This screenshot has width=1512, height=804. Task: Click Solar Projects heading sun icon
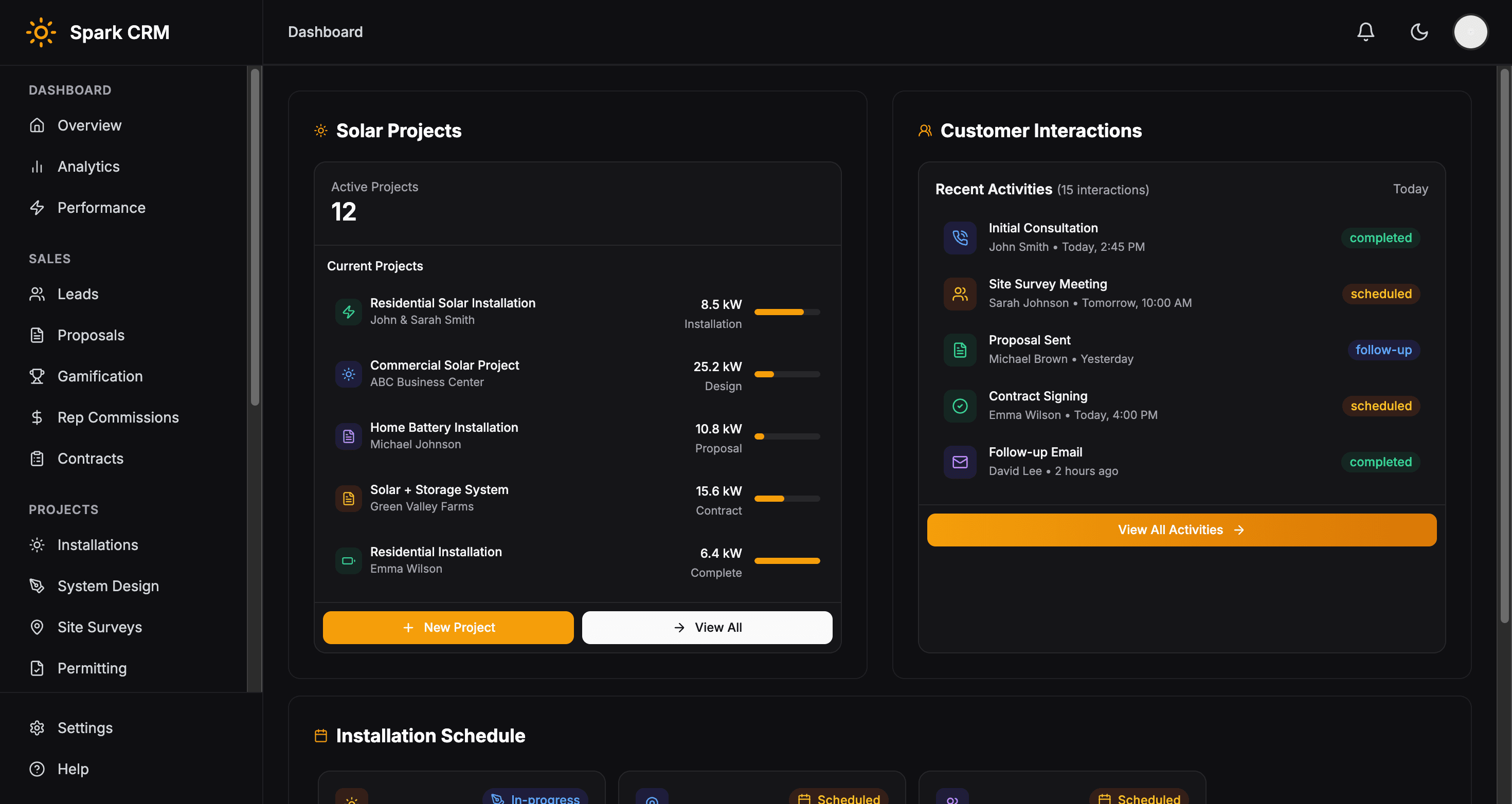[x=320, y=130]
